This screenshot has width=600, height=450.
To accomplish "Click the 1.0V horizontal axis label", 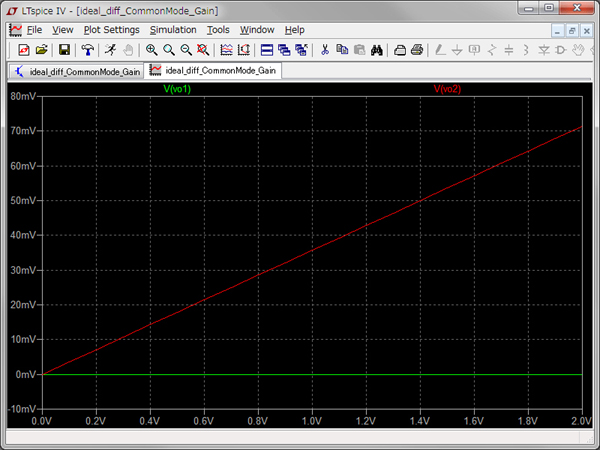I will coord(312,421).
